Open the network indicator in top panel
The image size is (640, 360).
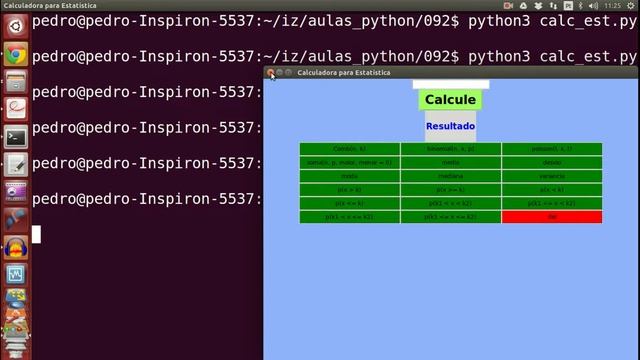[x=553, y=6]
